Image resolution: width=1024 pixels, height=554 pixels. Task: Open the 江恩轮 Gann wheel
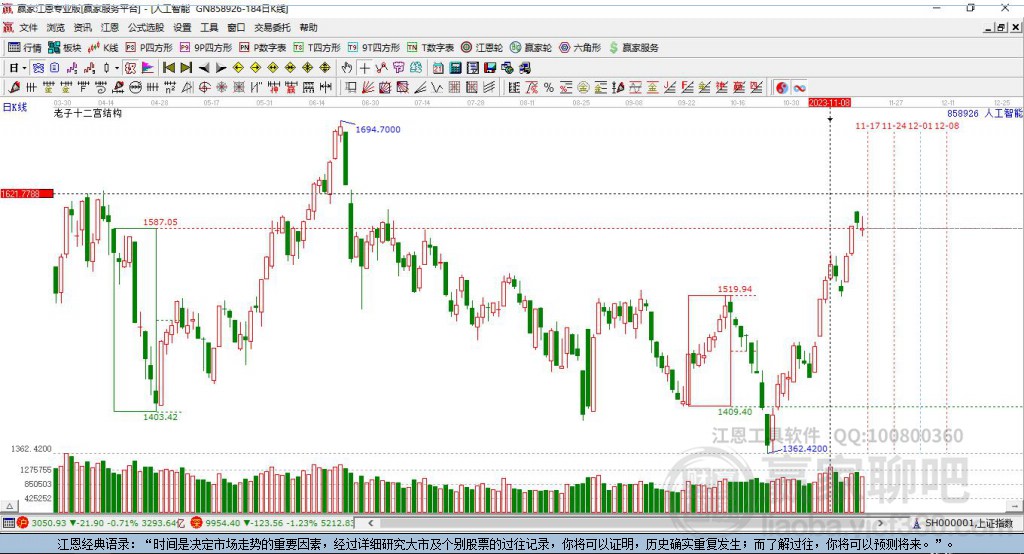tap(482, 48)
